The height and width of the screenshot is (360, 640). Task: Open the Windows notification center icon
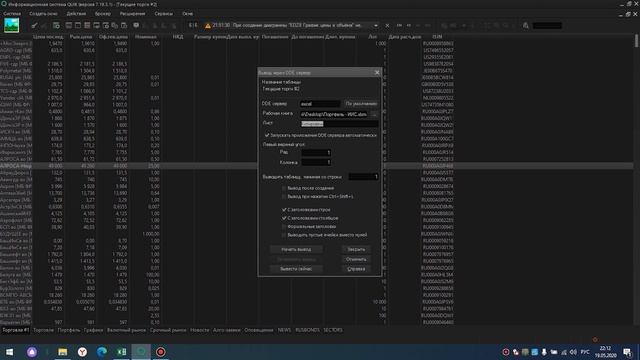[628, 352]
